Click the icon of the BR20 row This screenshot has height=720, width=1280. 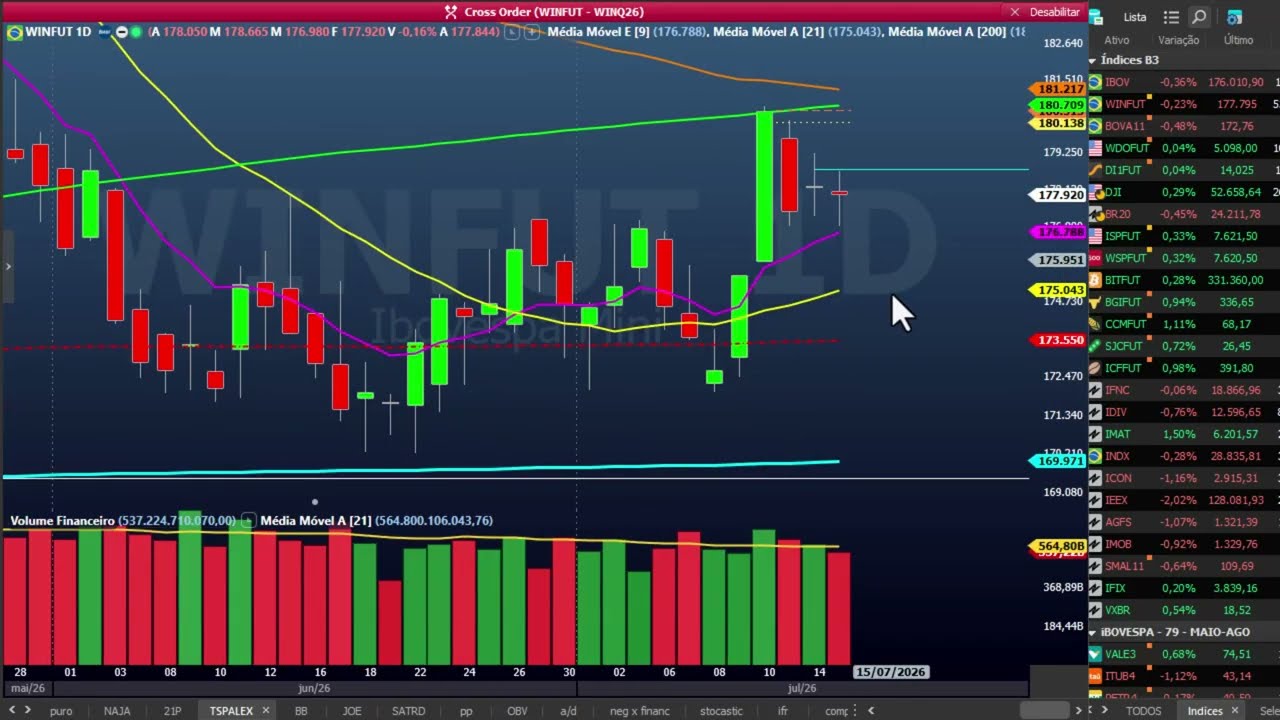[x=1095, y=214]
